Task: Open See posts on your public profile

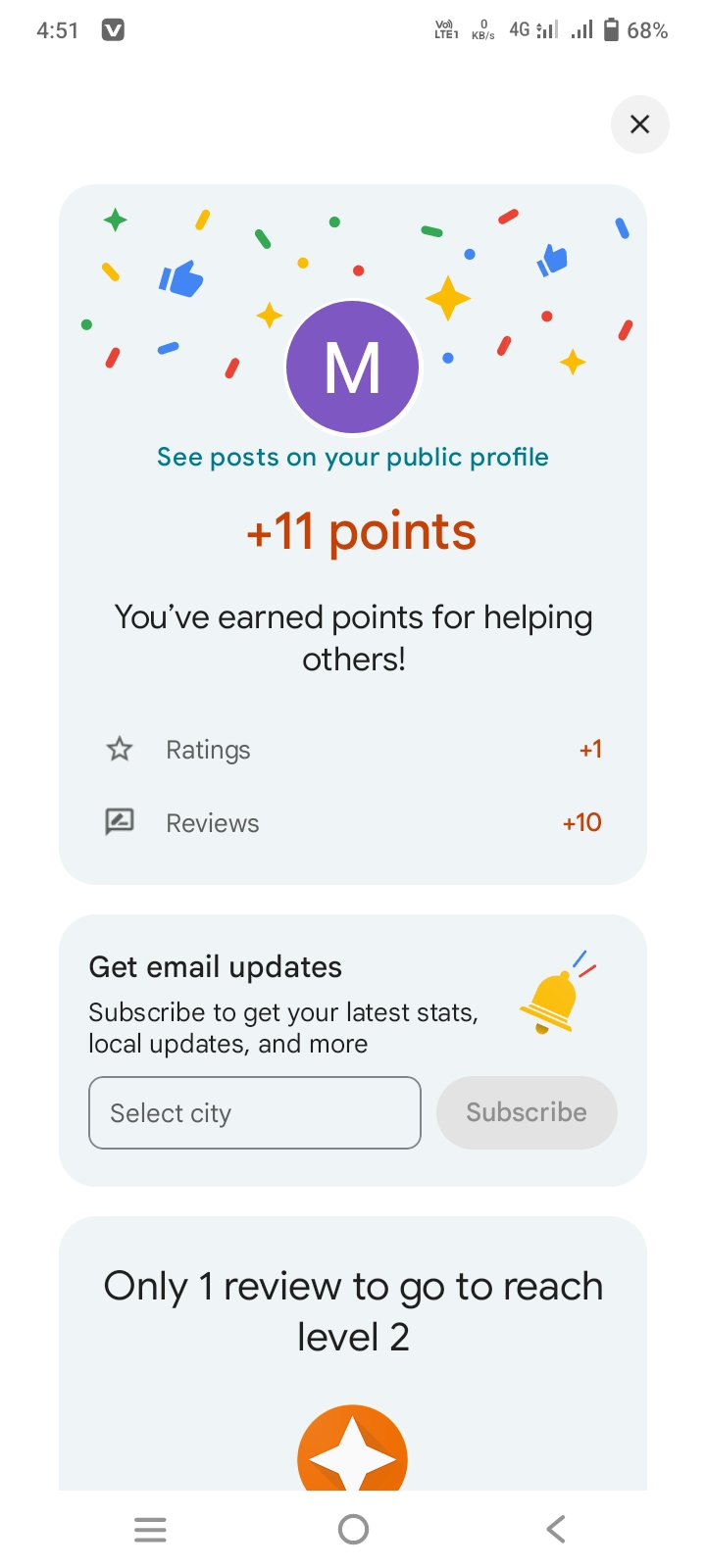Action: [x=353, y=458]
